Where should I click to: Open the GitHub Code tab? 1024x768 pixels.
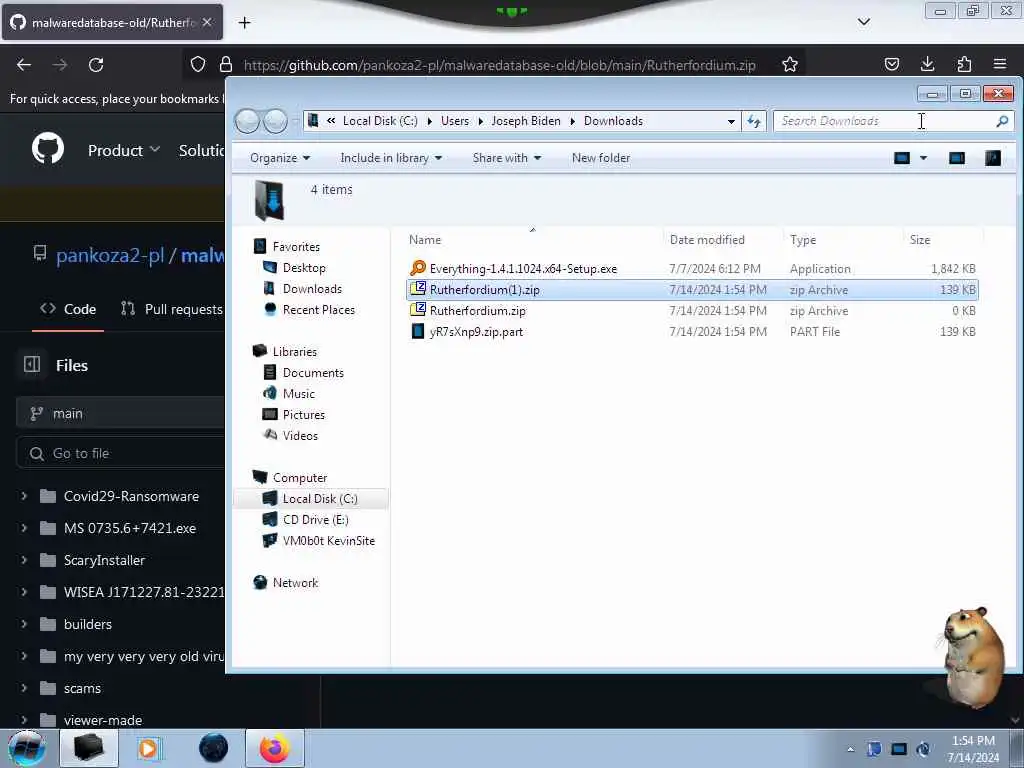(x=68, y=309)
